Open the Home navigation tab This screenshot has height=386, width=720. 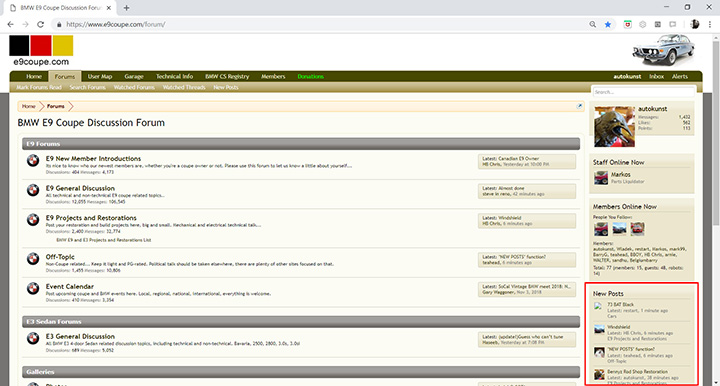pos(34,76)
